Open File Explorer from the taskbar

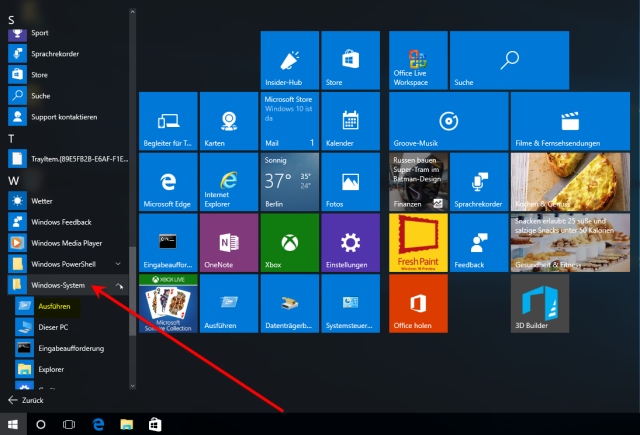click(x=127, y=424)
